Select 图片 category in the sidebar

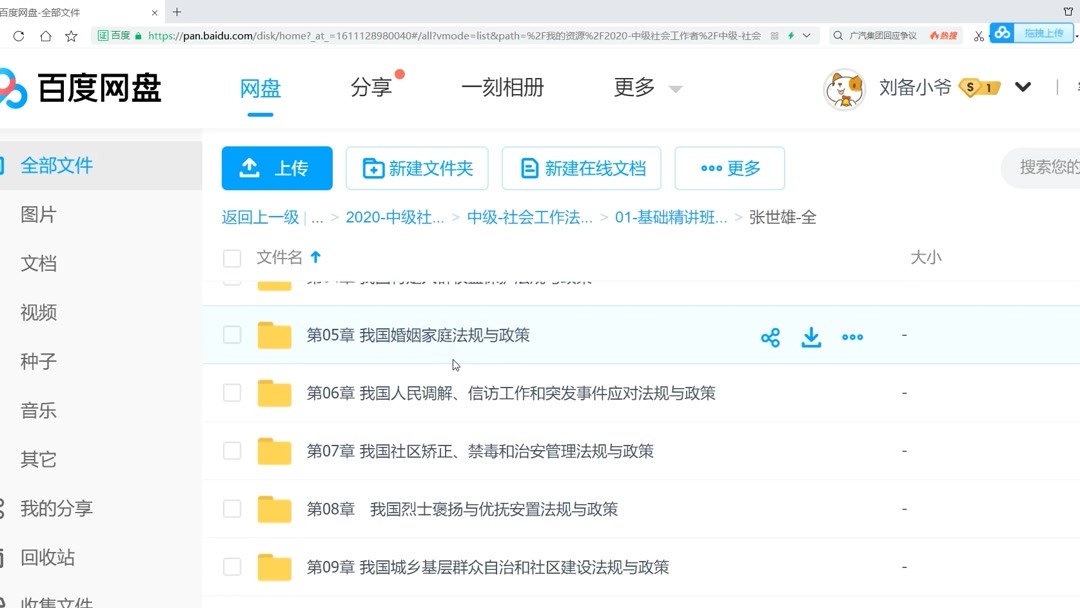(37, 214)
